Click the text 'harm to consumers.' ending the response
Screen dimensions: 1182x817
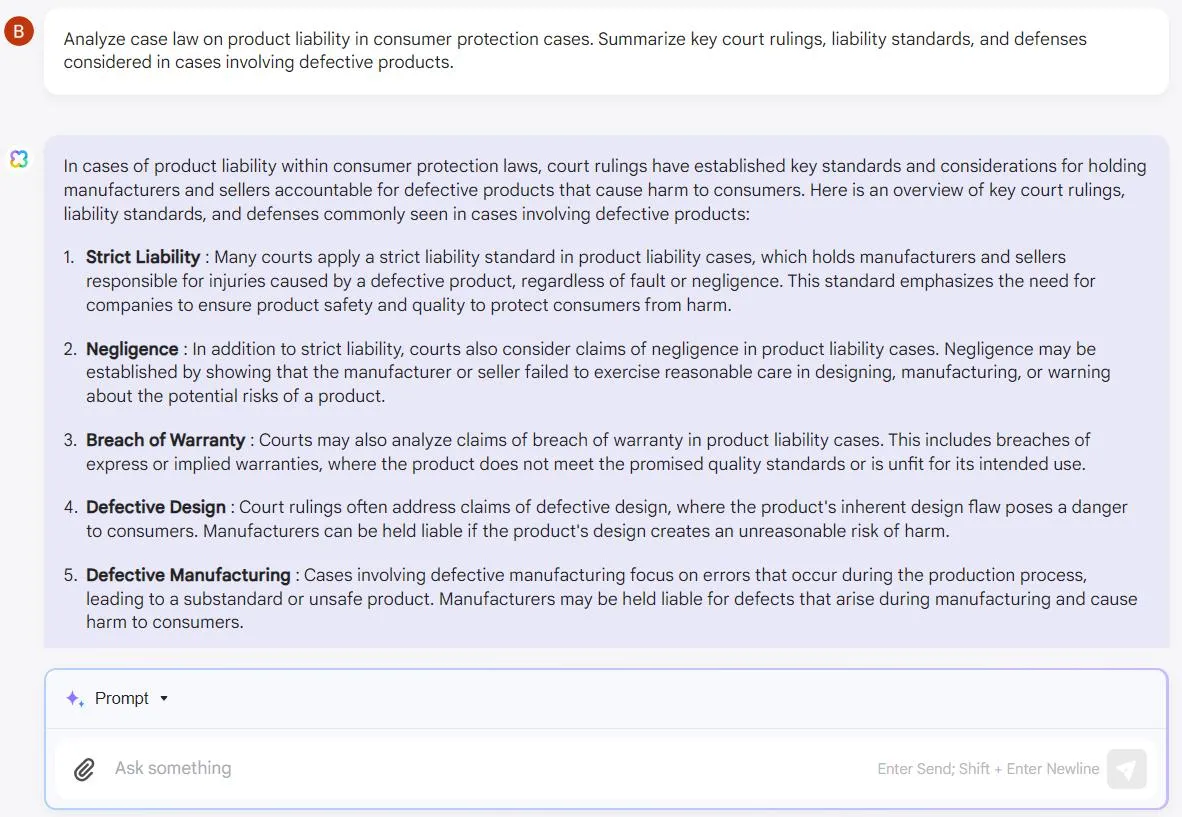[164, 623]
